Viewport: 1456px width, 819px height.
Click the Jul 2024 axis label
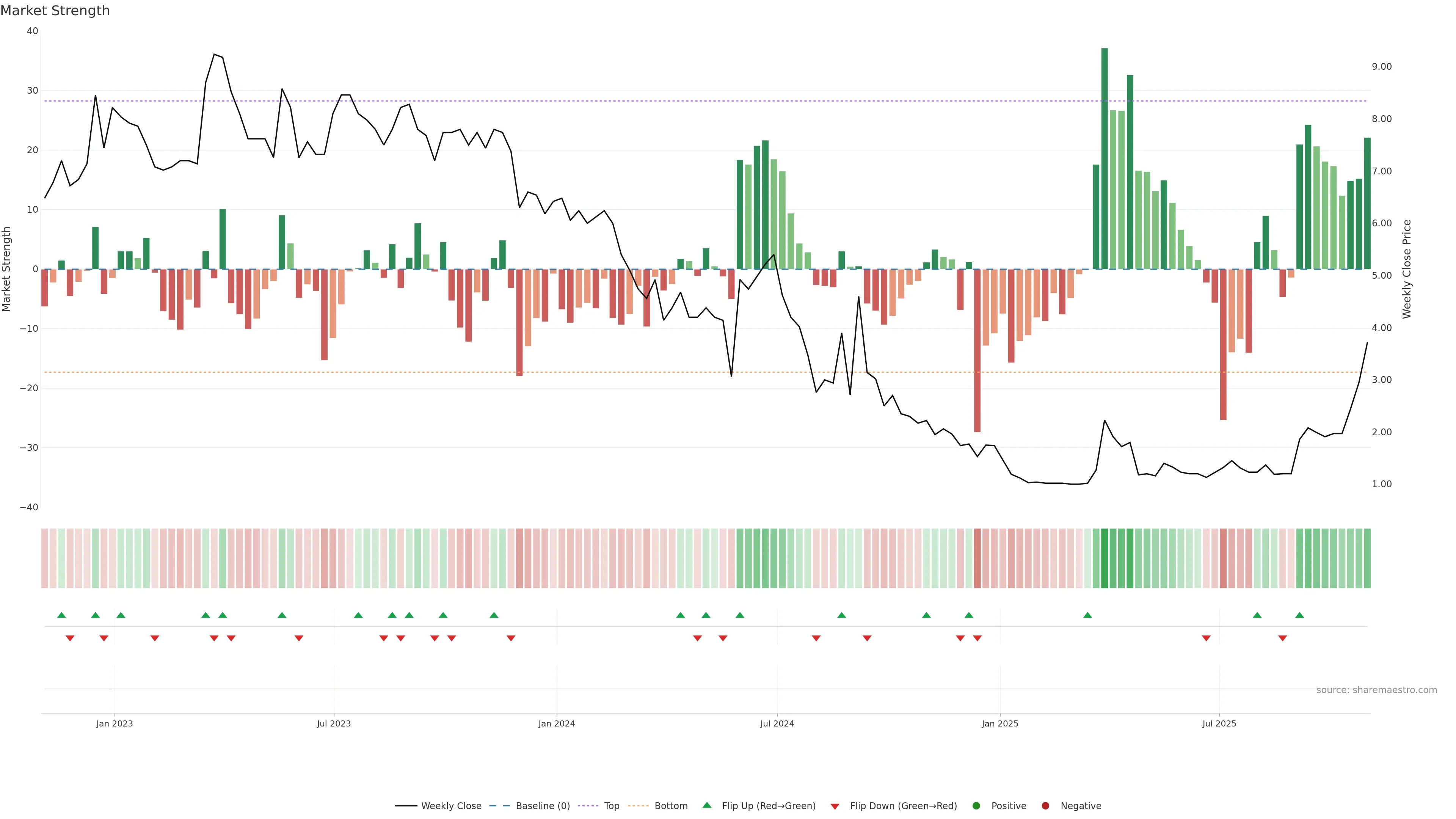coord(777,723)
